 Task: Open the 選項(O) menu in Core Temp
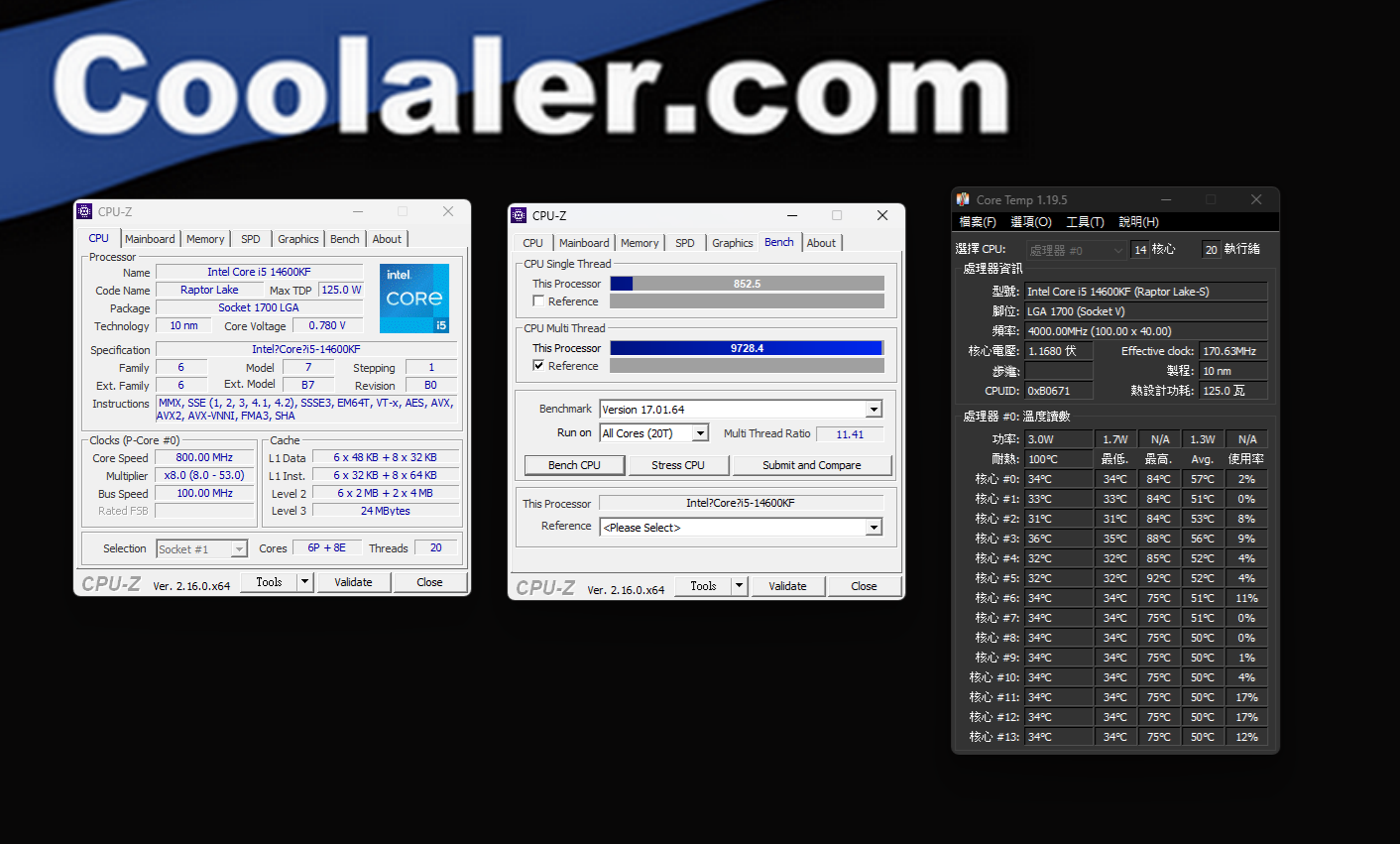[1031, 222]
